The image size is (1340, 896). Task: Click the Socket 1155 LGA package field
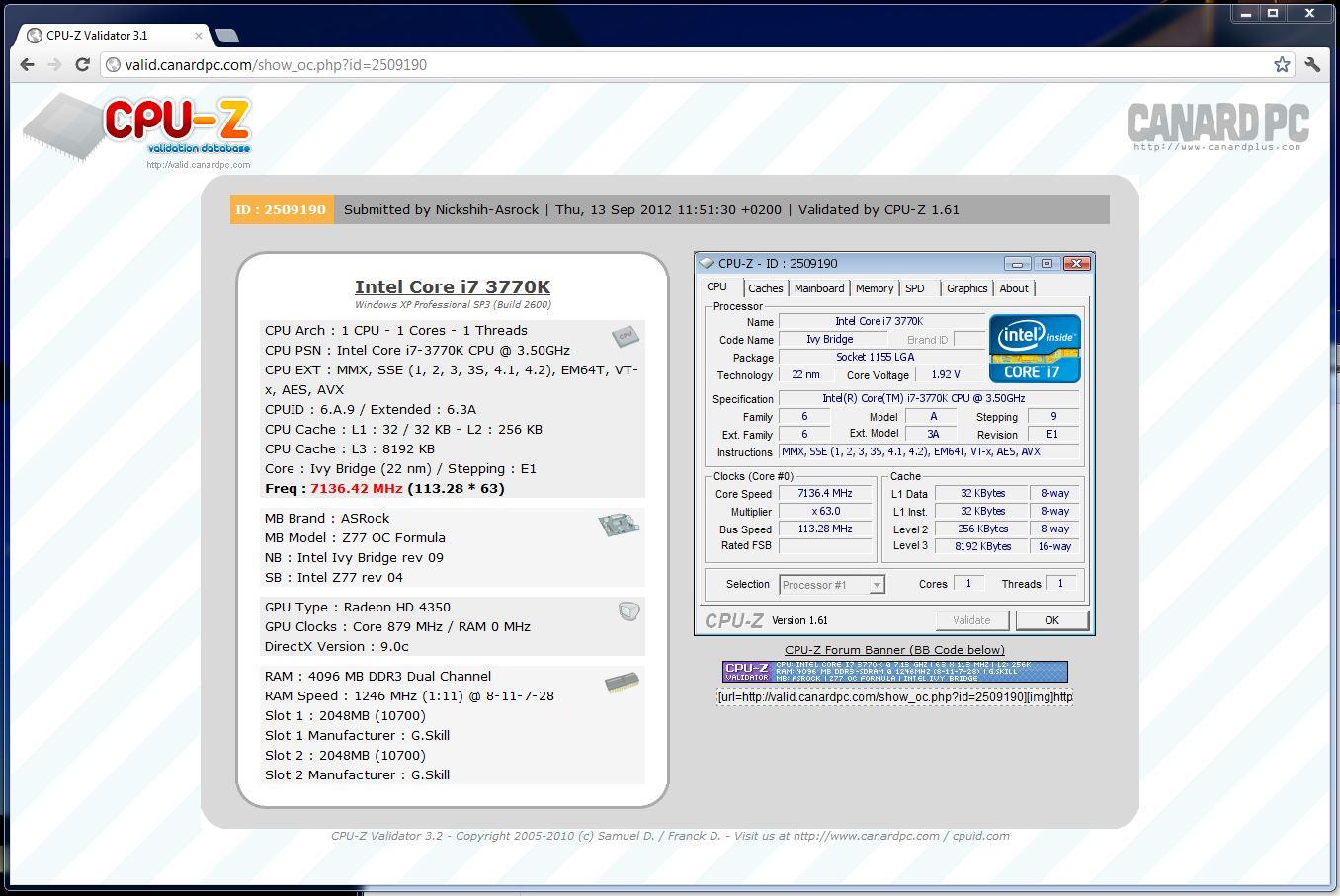(x=880, y=357)
